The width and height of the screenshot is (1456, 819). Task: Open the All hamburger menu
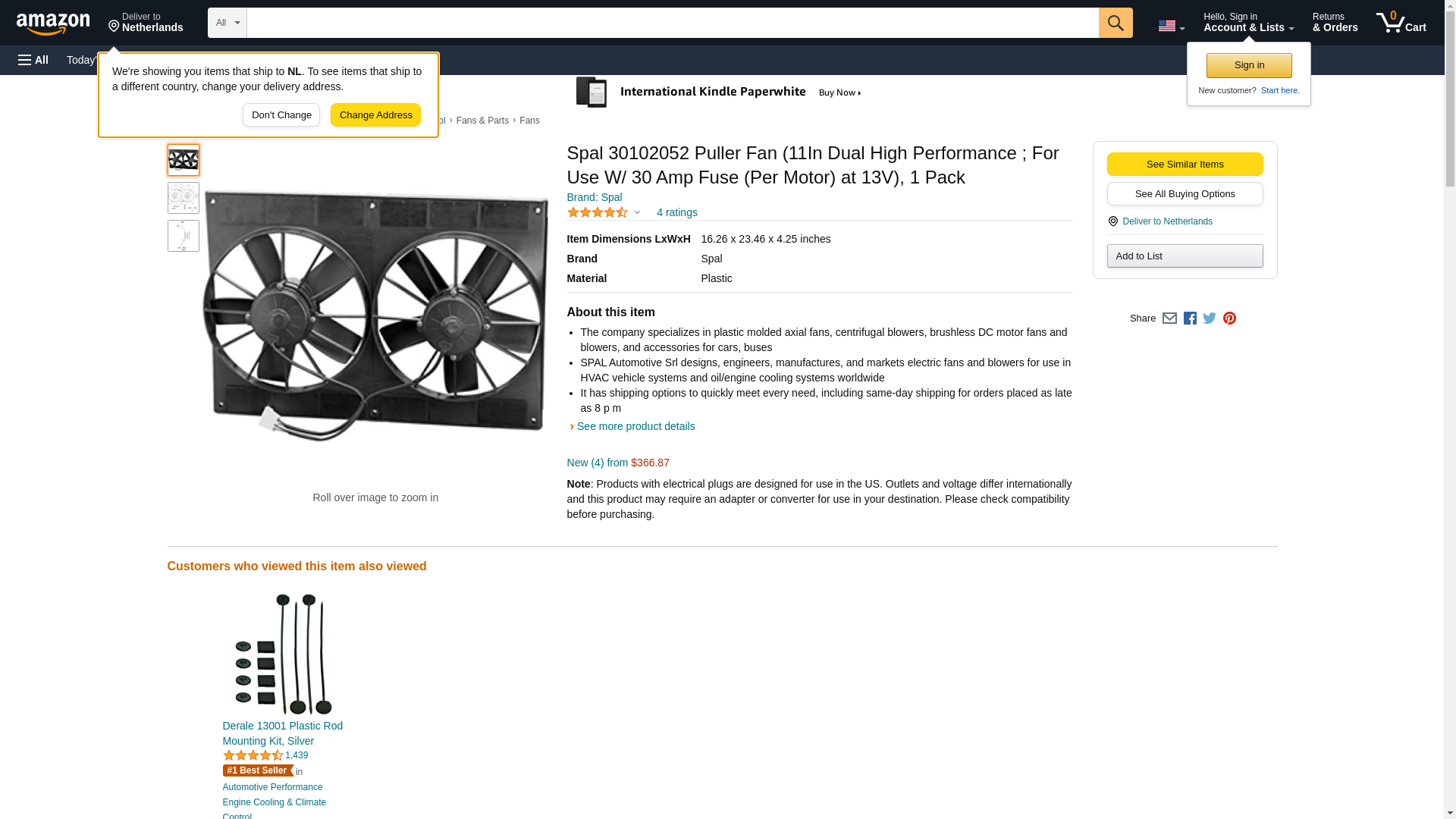[x=33, y=60]
